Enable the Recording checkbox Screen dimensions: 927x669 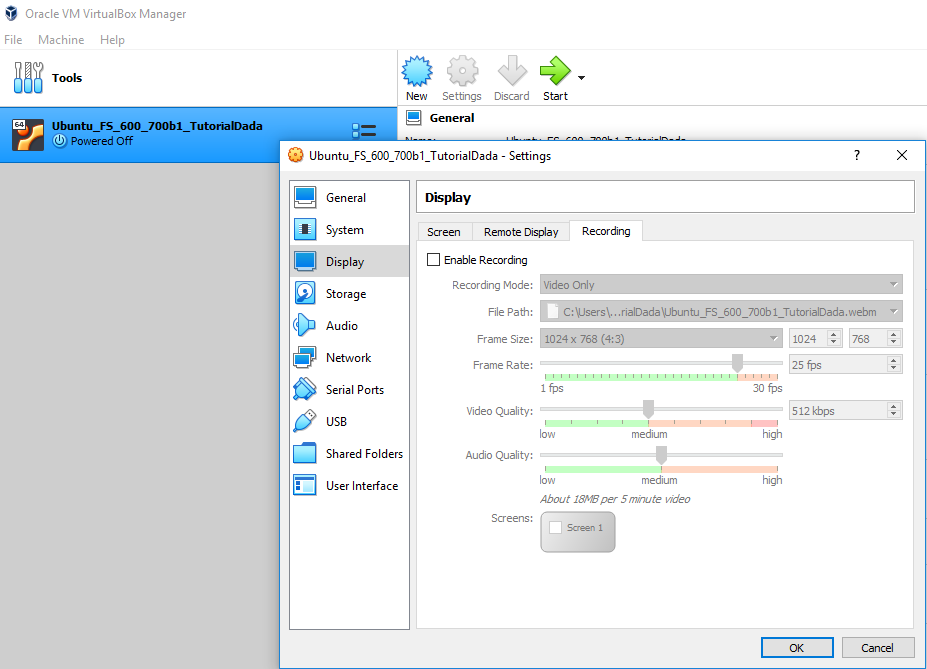point(434,260)
